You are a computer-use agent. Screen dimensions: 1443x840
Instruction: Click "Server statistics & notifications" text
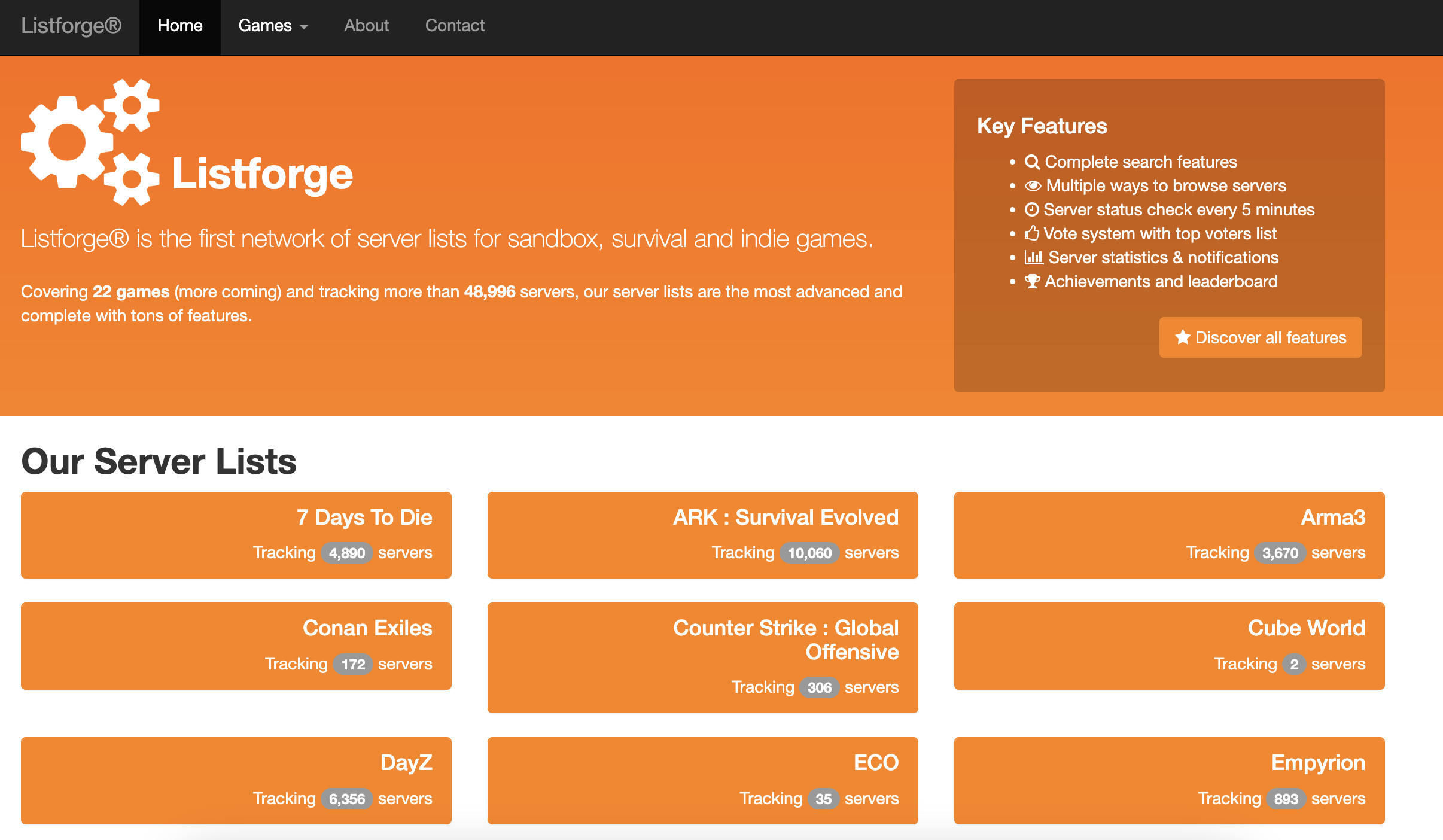tap(1164, 258)
